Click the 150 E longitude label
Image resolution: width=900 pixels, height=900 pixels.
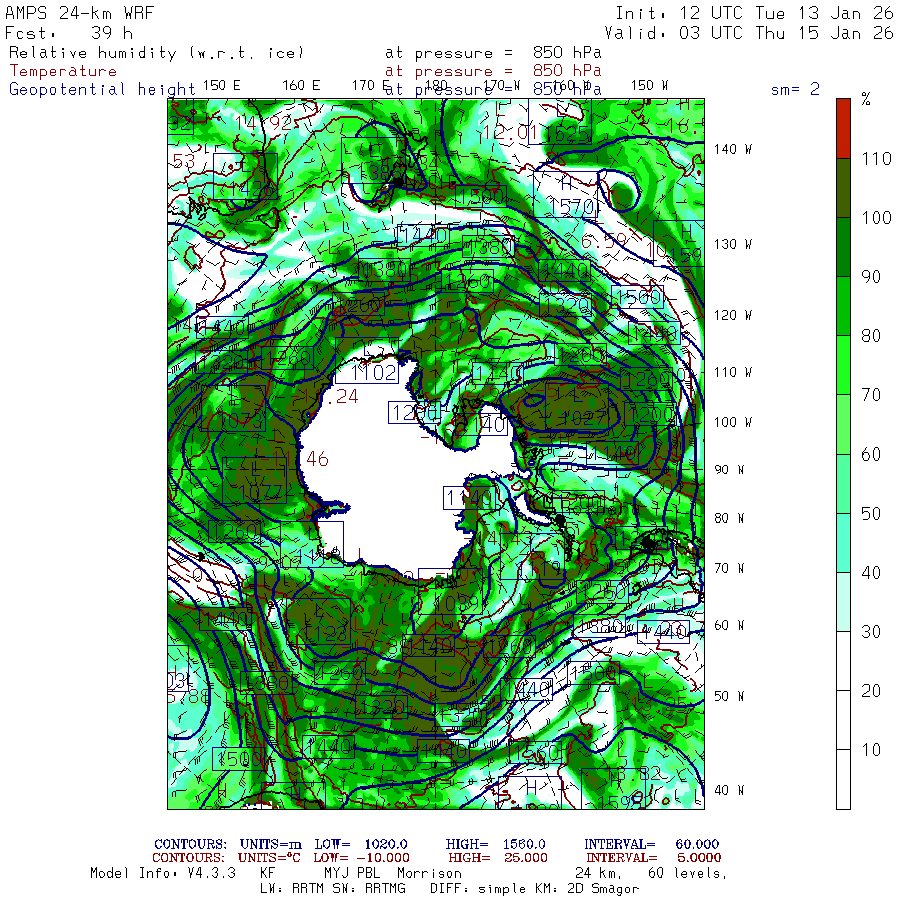click(221, 85)
